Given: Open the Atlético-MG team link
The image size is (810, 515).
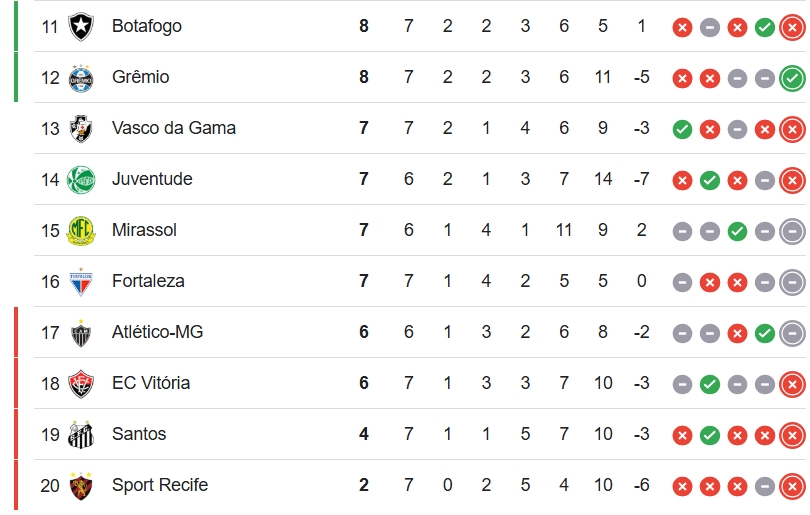Looking at the screenshot, I should tap(158, 332).
